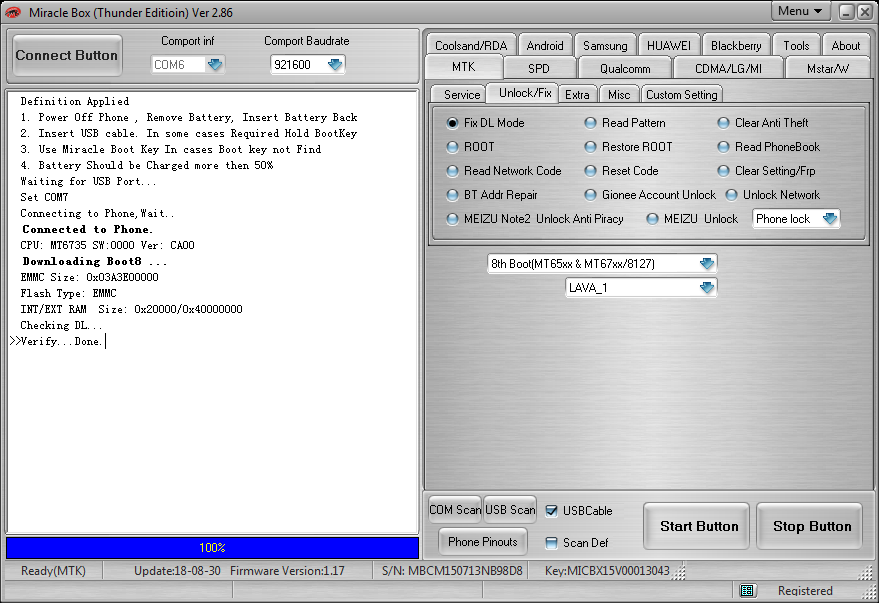Open the Comport Baudrate 921600 dropdown arrow
This screenshot has height=603, width=879.
click(x=335, y=64)
